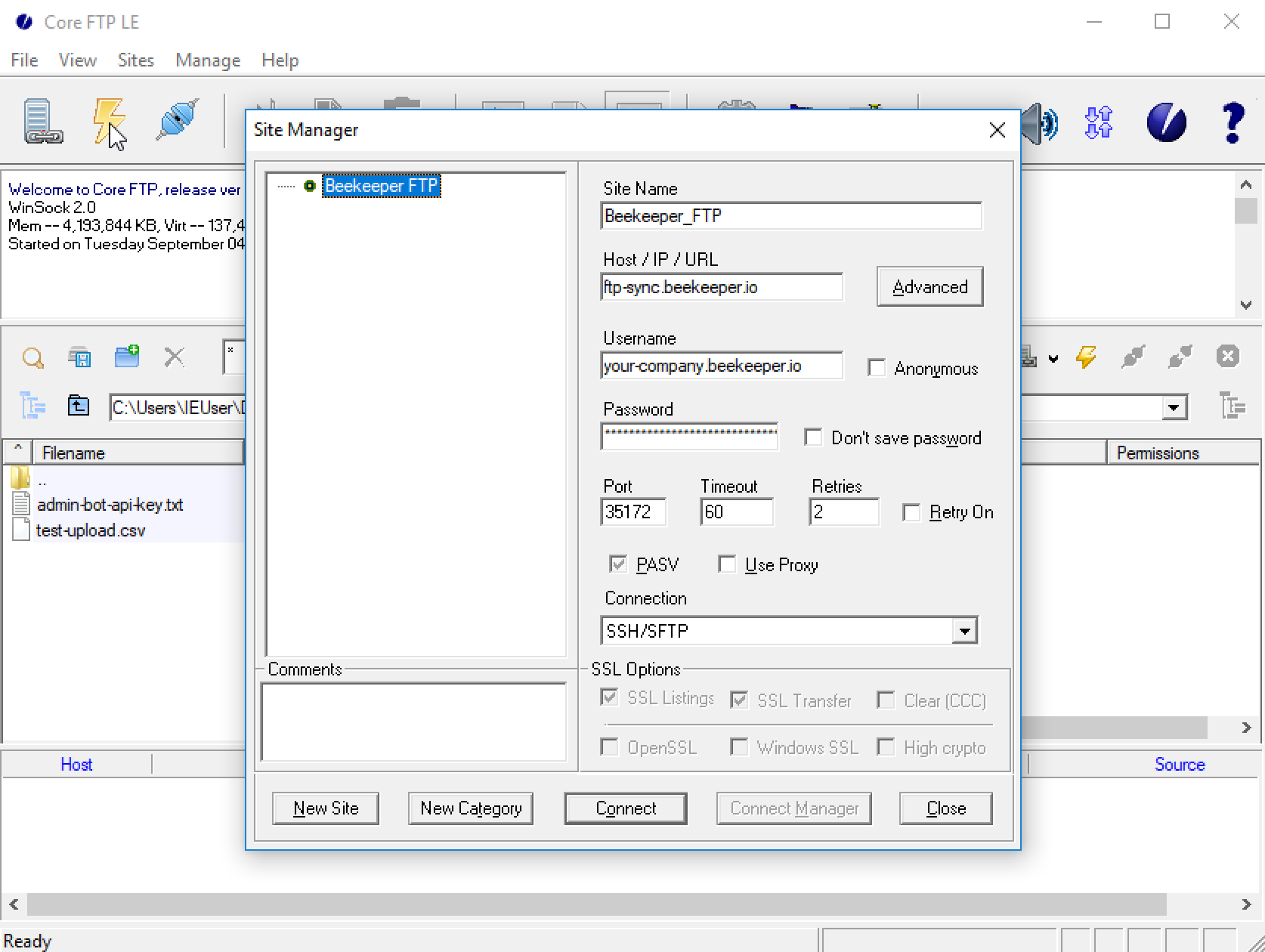Click the blue transfer arrows icon
This screenshot has height=952, width=1265.
coord(1098,122)
